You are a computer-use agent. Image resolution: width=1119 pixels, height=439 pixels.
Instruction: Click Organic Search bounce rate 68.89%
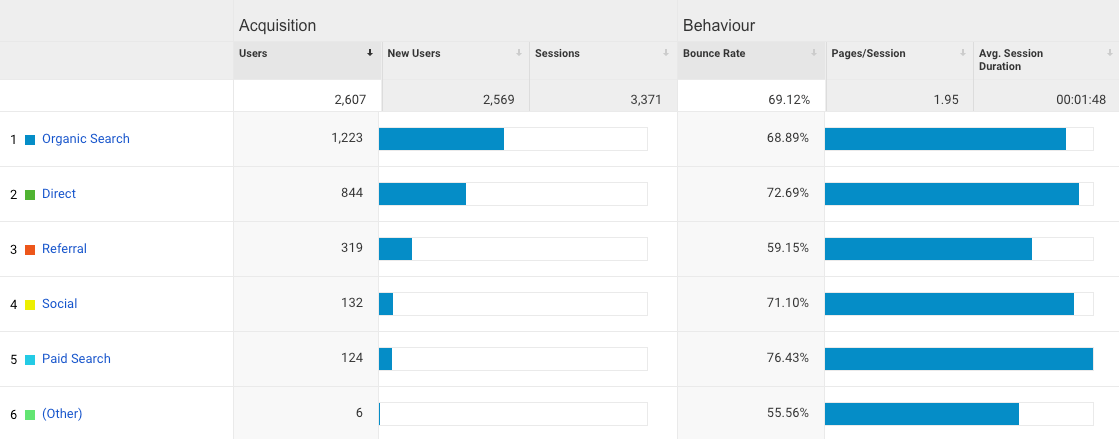pyautogui.click(x=788, y=138)
